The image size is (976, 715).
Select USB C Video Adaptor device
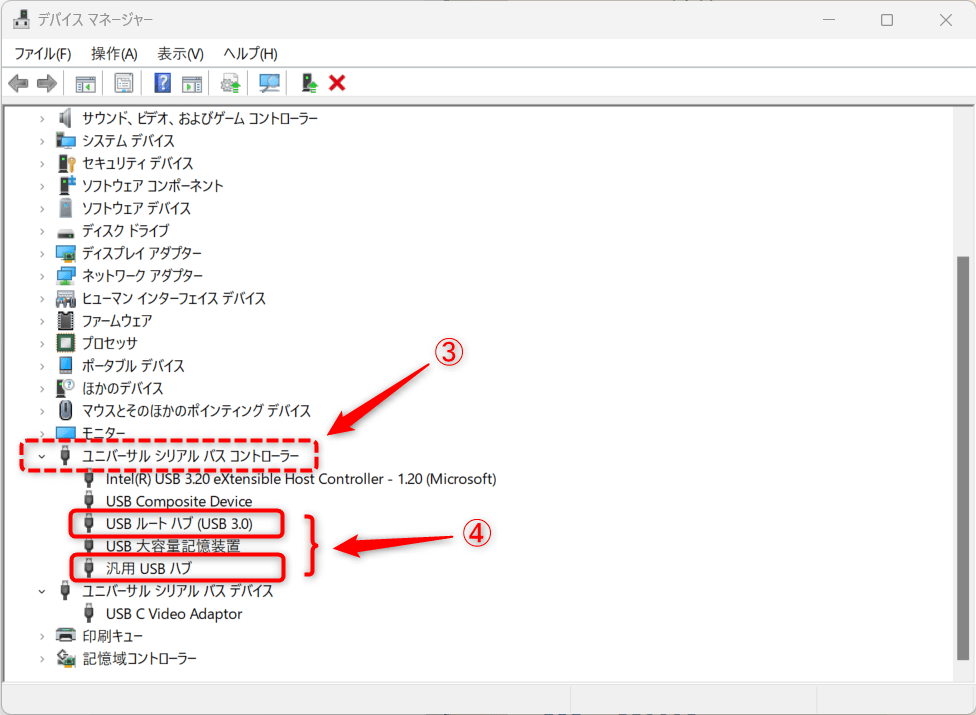click(x=173, y=614)
